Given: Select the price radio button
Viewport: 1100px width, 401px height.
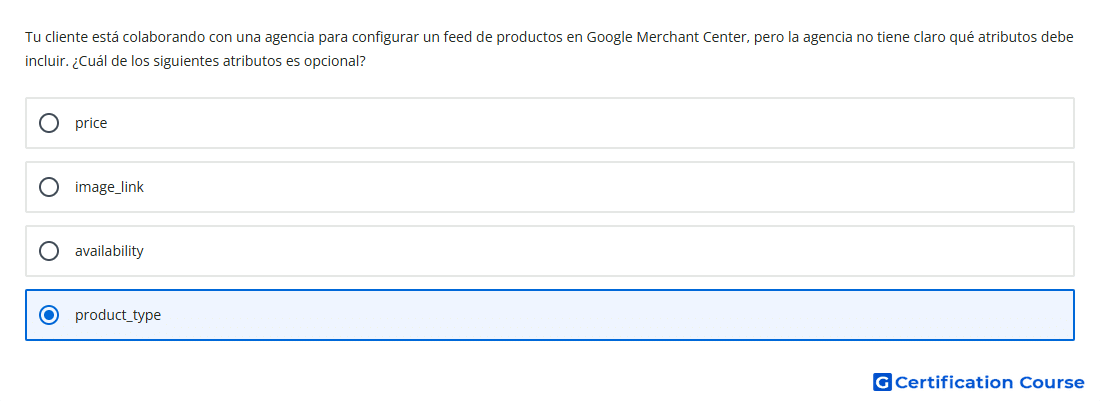Looking at the screenshot, I should [48, 123].
